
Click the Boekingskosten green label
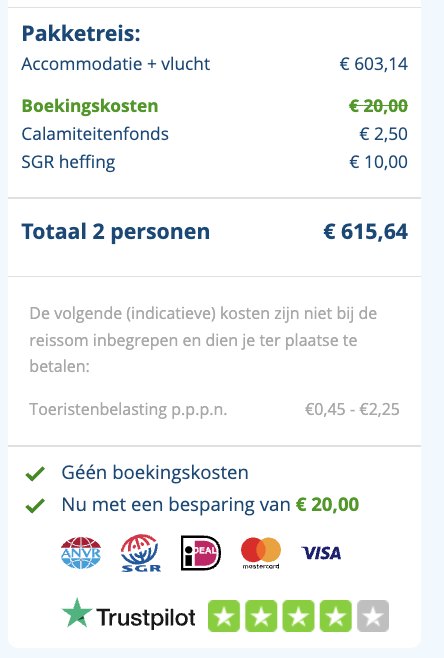click(x=90, y=106)
